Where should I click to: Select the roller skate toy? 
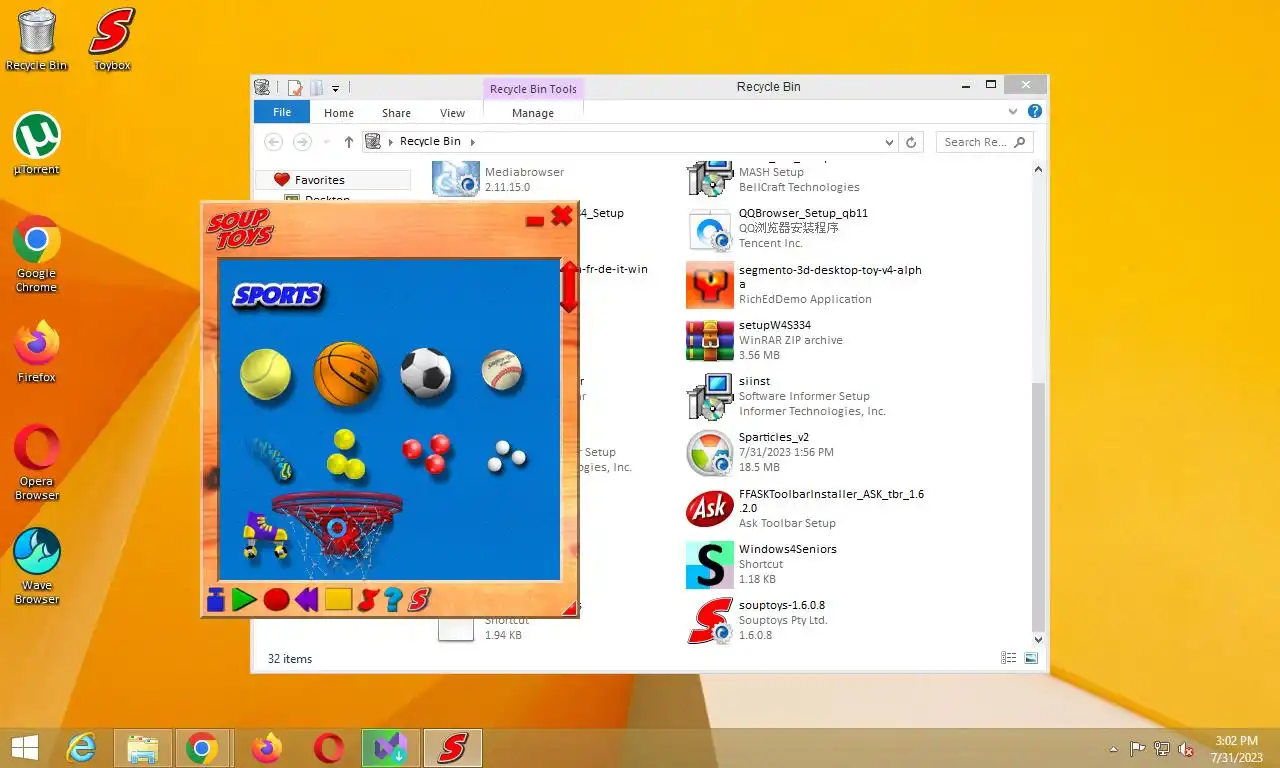(264, 535)
